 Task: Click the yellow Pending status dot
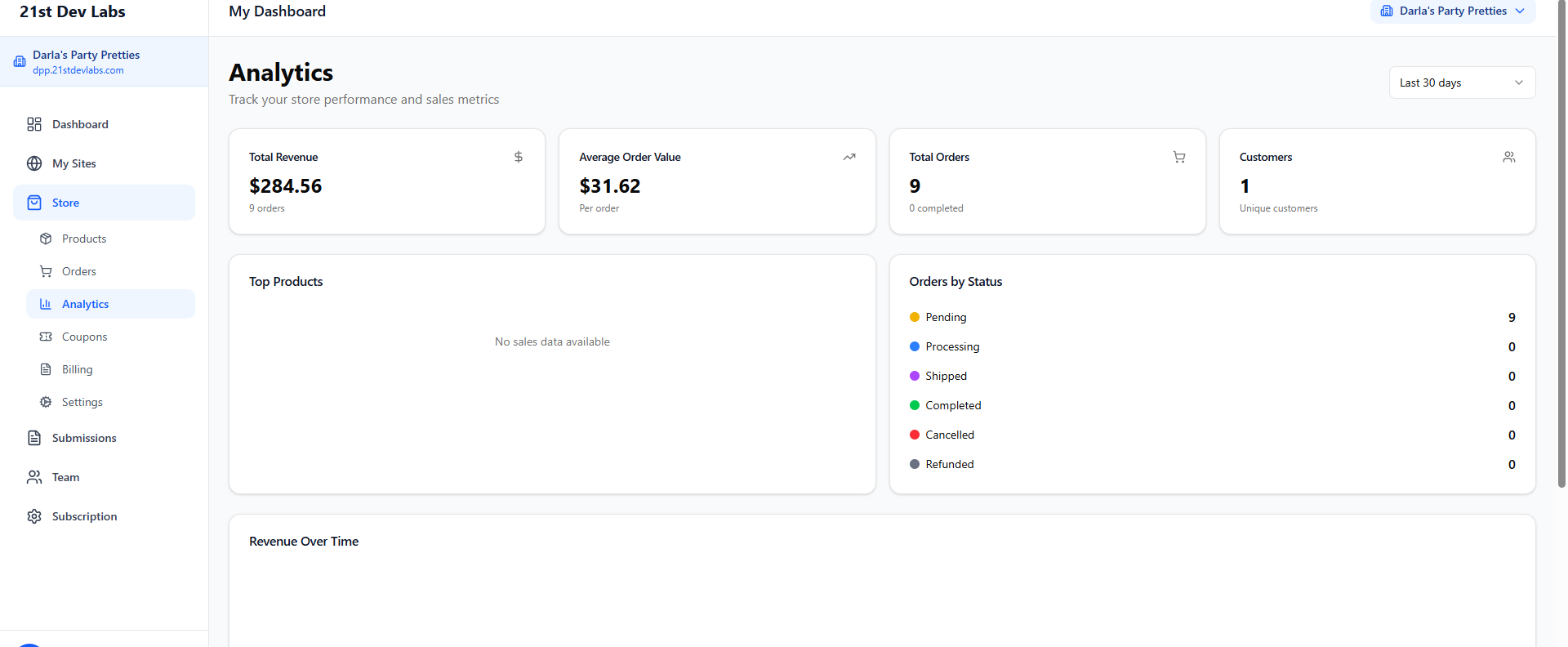pyautogui.click(x=914, y=317)
